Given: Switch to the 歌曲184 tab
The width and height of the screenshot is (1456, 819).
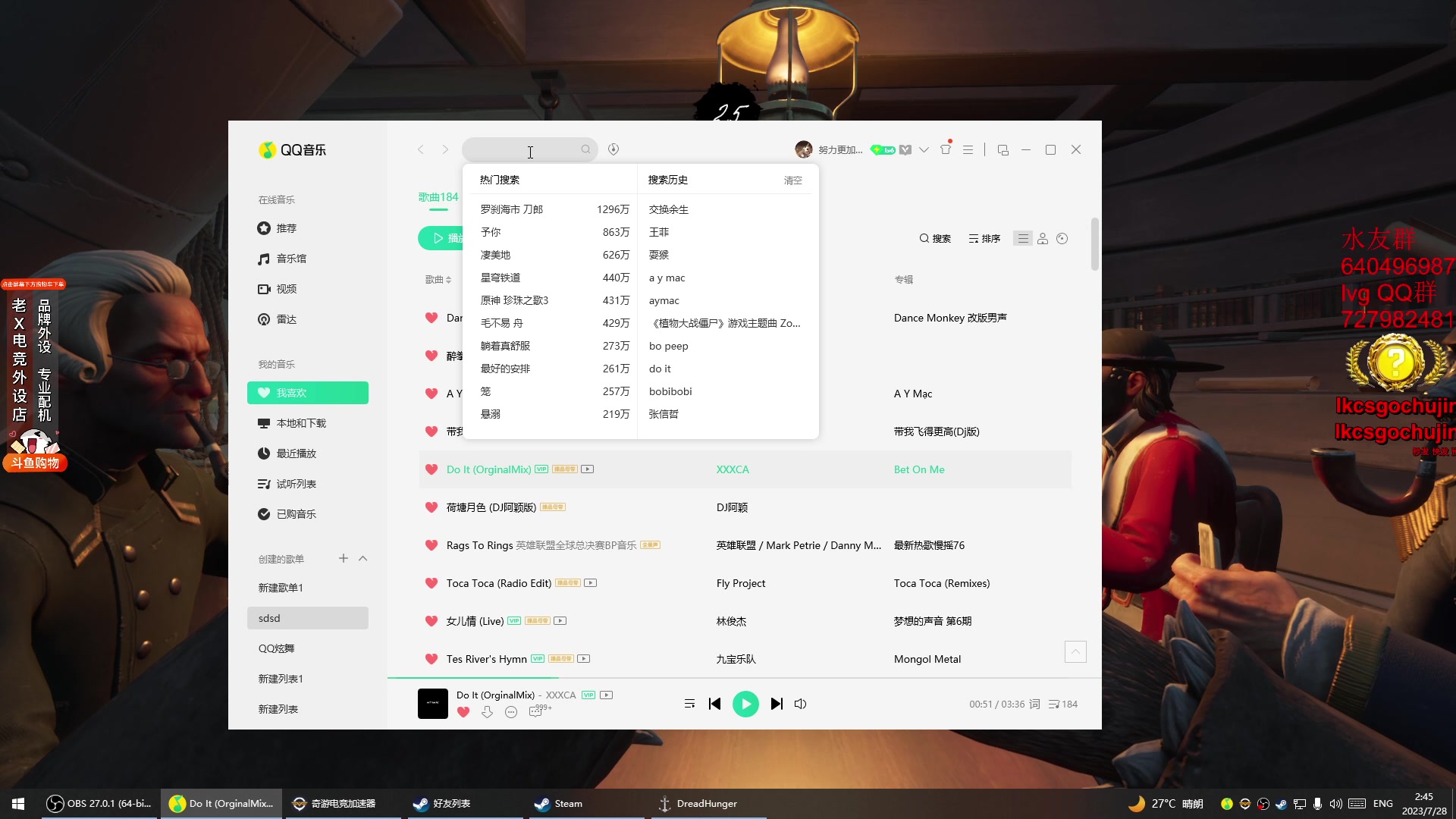Looking at the screenshot, I should (x=438, y=197).
